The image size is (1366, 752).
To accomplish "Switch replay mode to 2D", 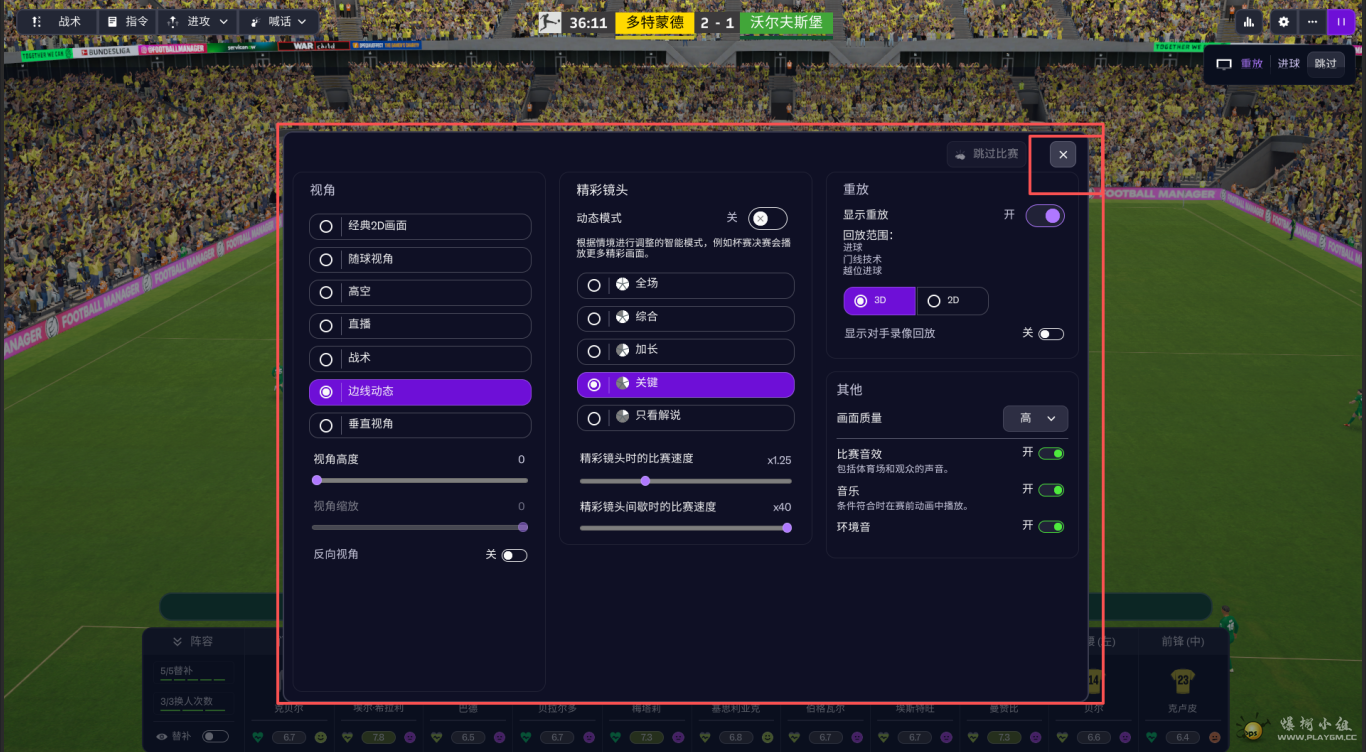I will pos(952,300).
